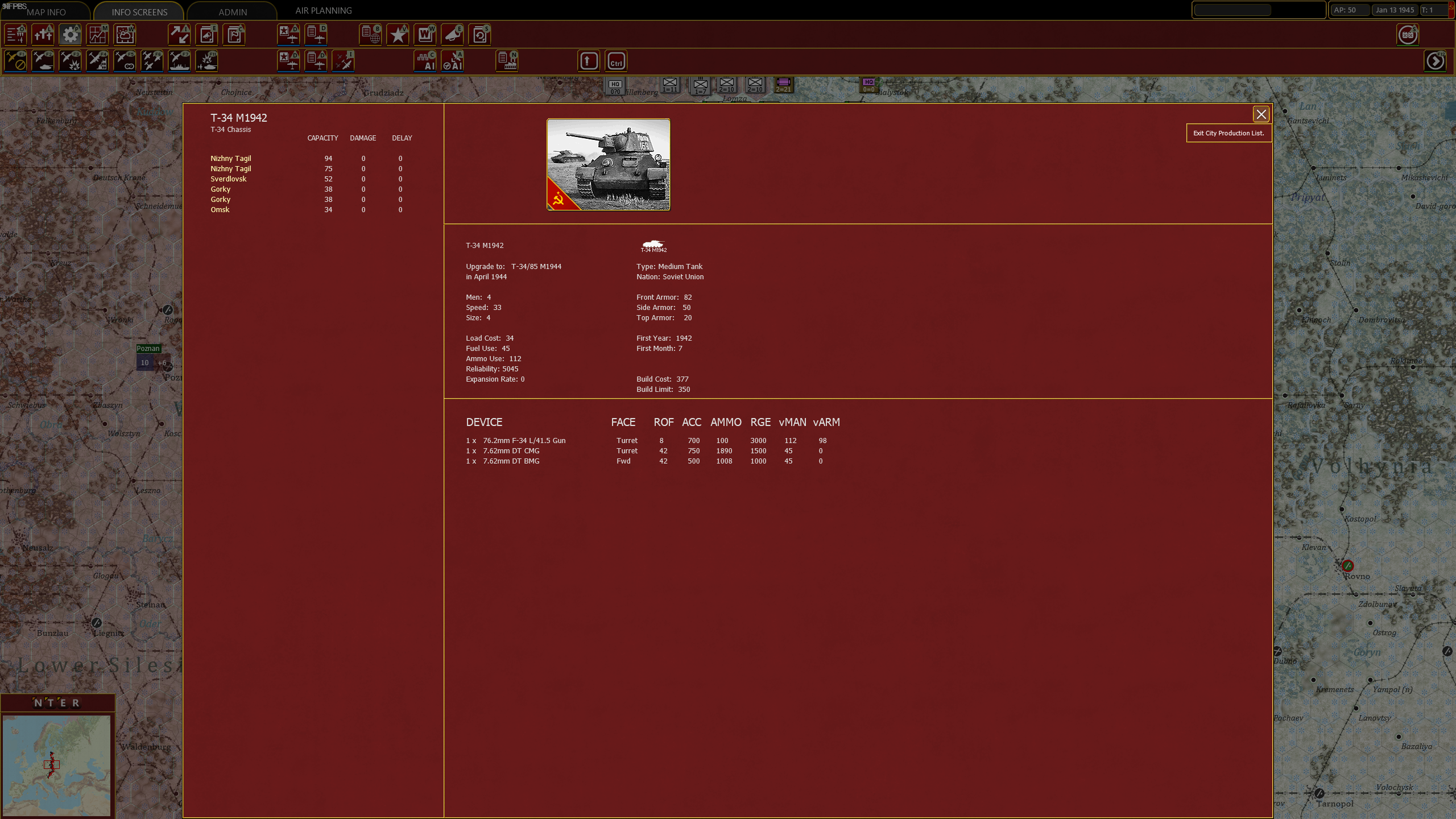The width and height of the screenshot is (1456, 819).
Task: Switch to the MAP INFO tab
Action: pos(46,12)
